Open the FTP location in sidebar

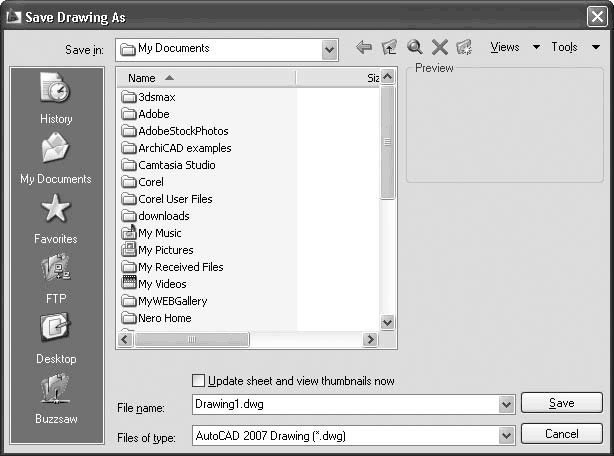(x=56, y=278)
